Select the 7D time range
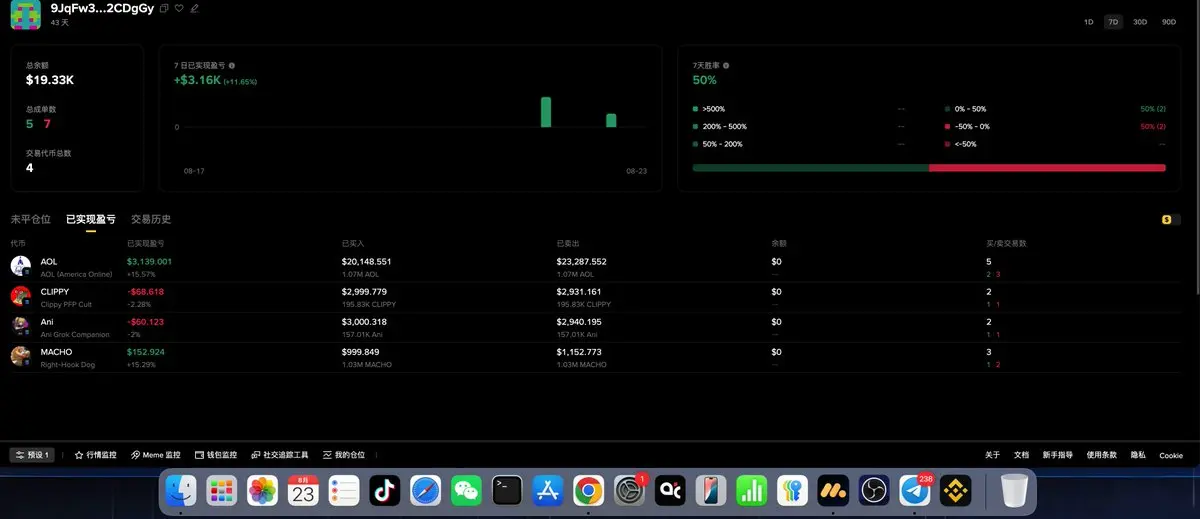Viewport: 1200px width, 519px height. (1113, 21)
